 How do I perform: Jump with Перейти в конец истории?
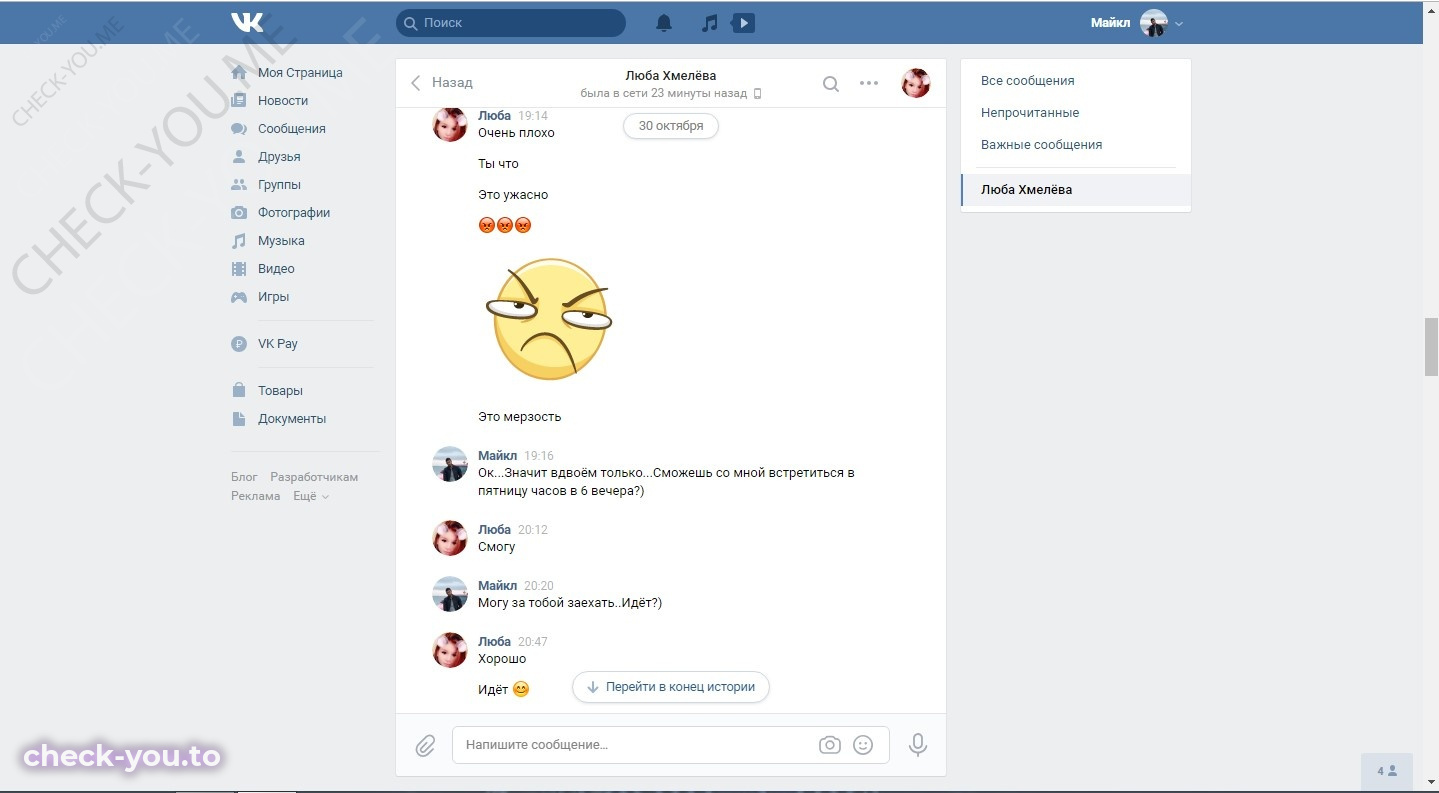[x=671, y=687]
